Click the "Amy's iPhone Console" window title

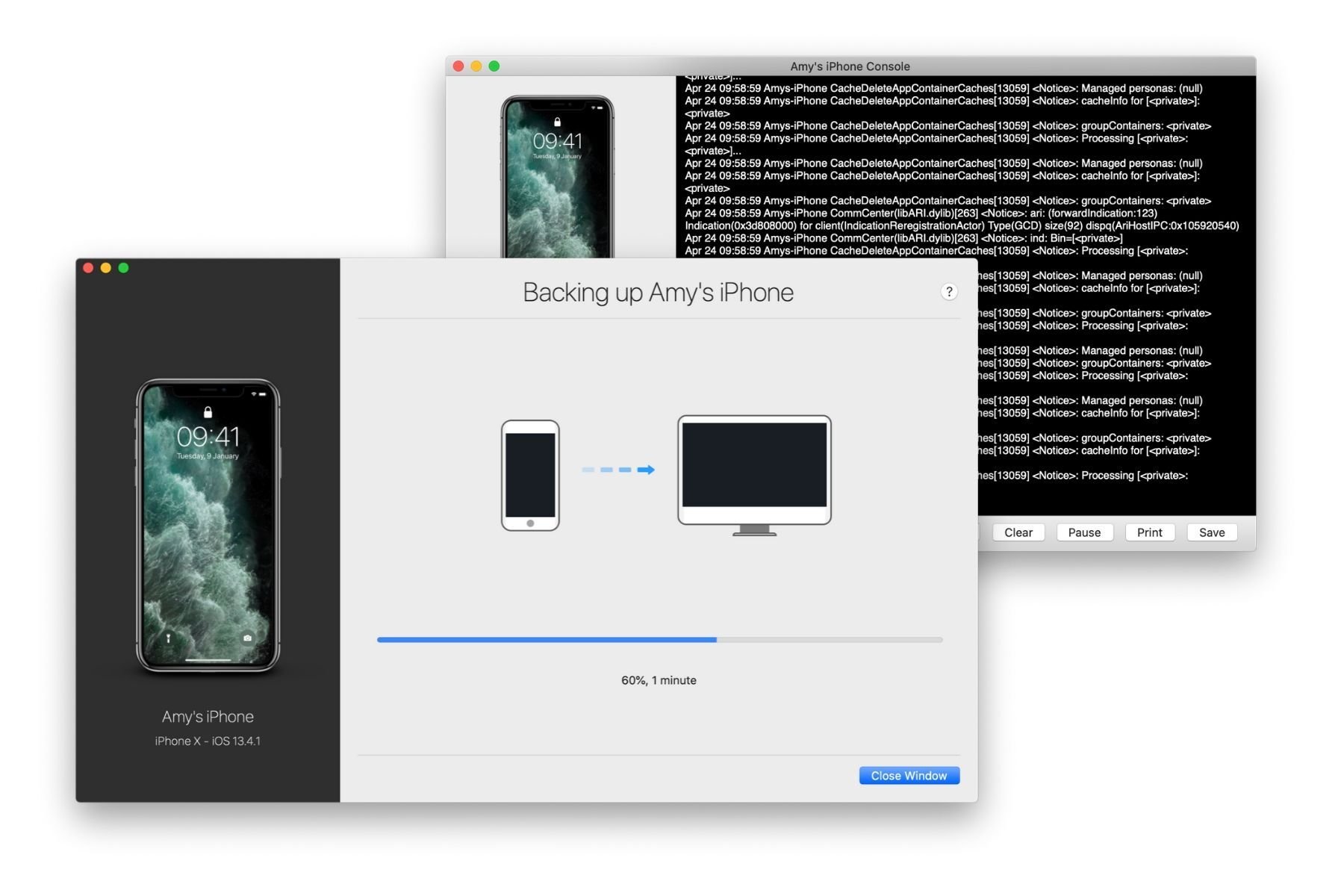[850, 66]
